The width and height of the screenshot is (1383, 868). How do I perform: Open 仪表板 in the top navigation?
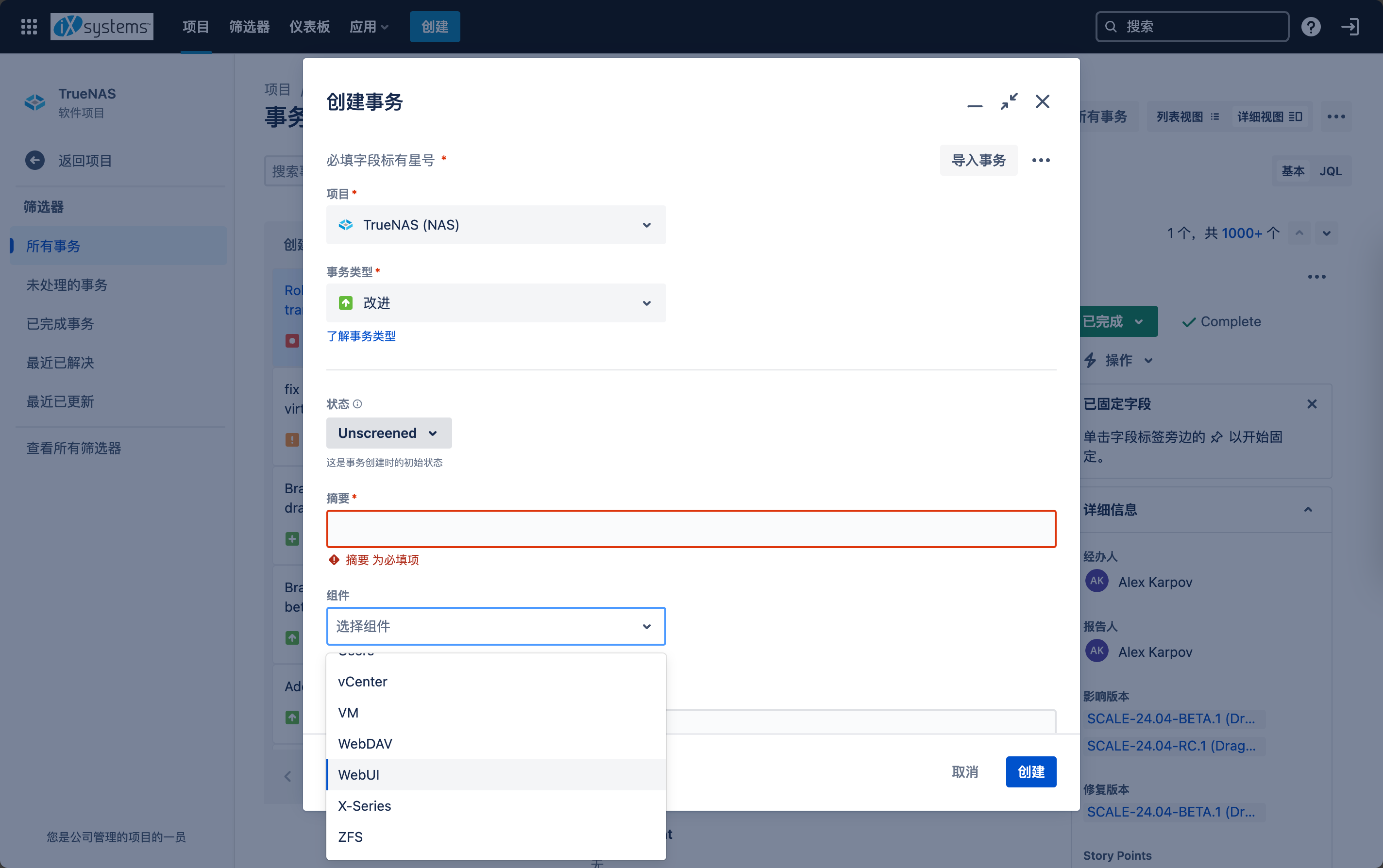(x=309, y=26)
